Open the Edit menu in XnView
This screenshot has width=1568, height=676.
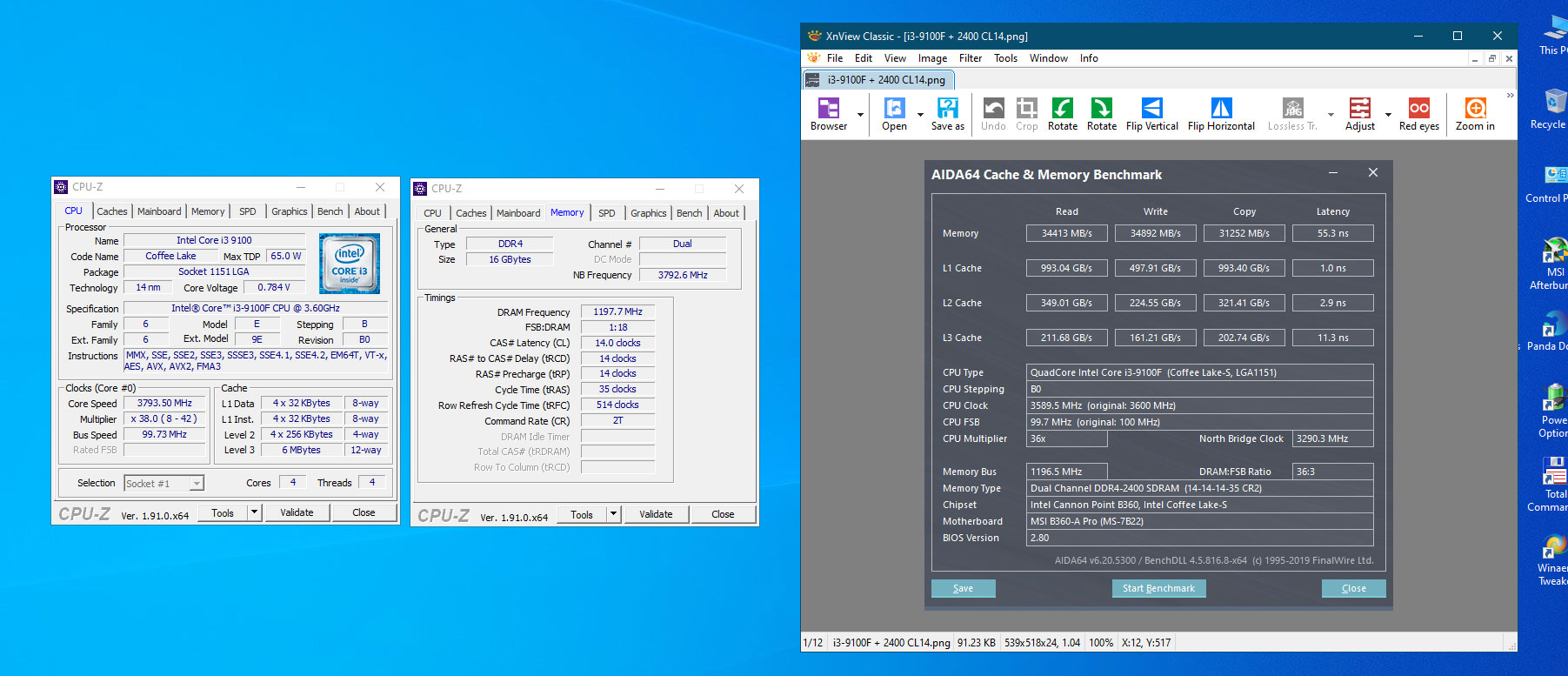pos(864,58)
